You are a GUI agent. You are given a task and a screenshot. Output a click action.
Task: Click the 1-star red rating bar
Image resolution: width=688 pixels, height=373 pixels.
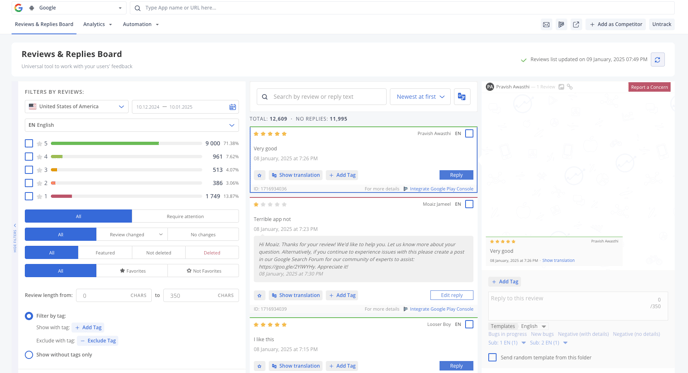coord(61,196)
